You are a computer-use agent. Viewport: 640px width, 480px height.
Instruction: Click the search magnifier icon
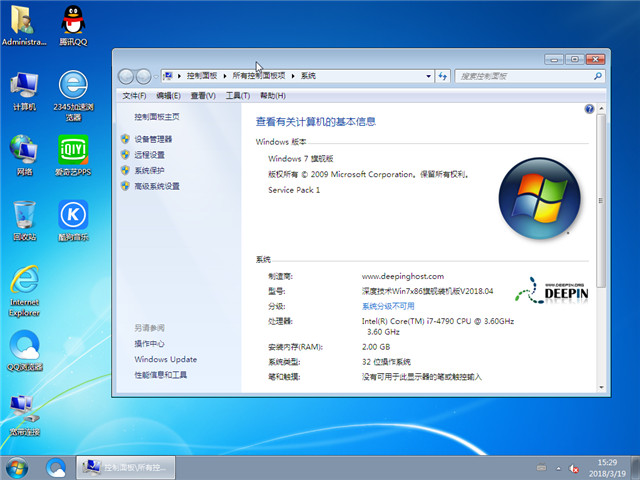598,76
